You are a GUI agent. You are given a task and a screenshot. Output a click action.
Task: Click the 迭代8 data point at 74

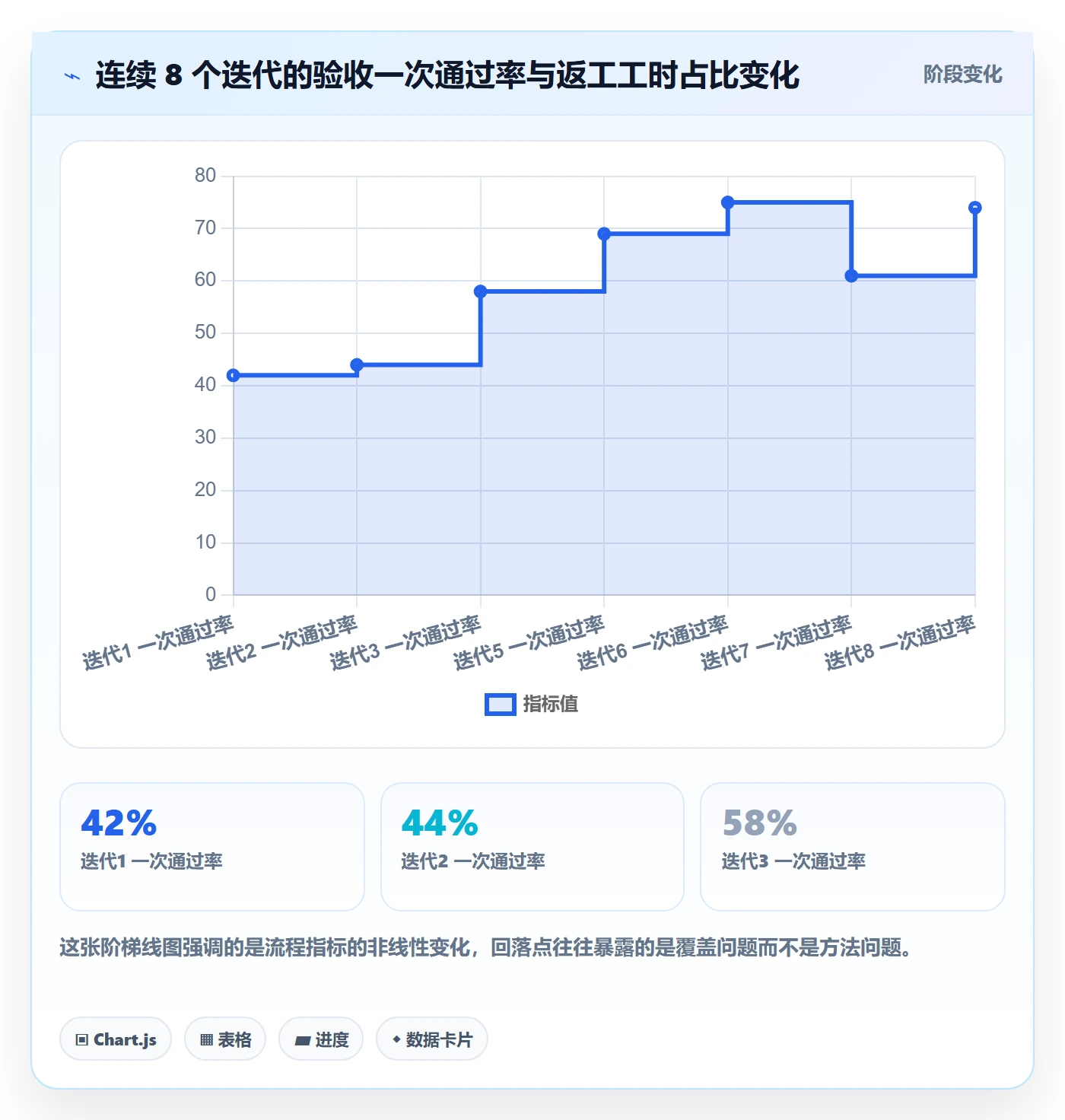975,208
